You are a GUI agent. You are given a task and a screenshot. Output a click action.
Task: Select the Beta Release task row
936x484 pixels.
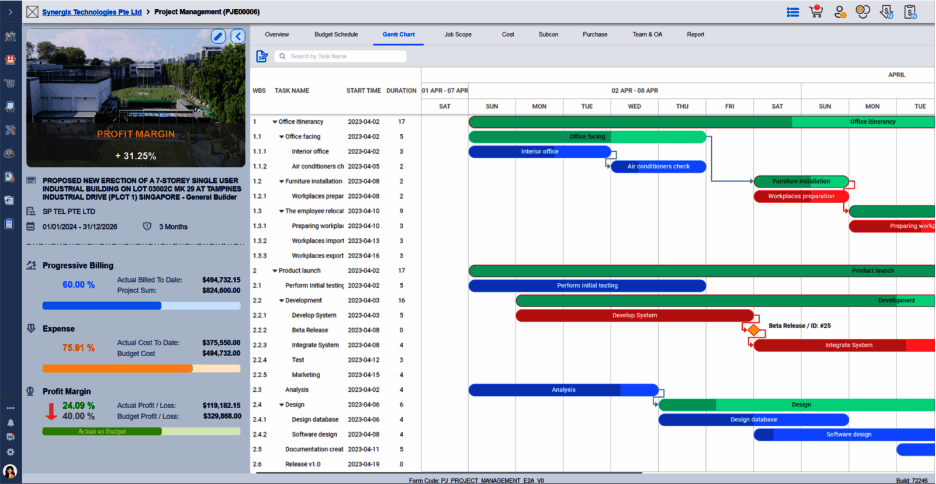click(x=335, y=330)
